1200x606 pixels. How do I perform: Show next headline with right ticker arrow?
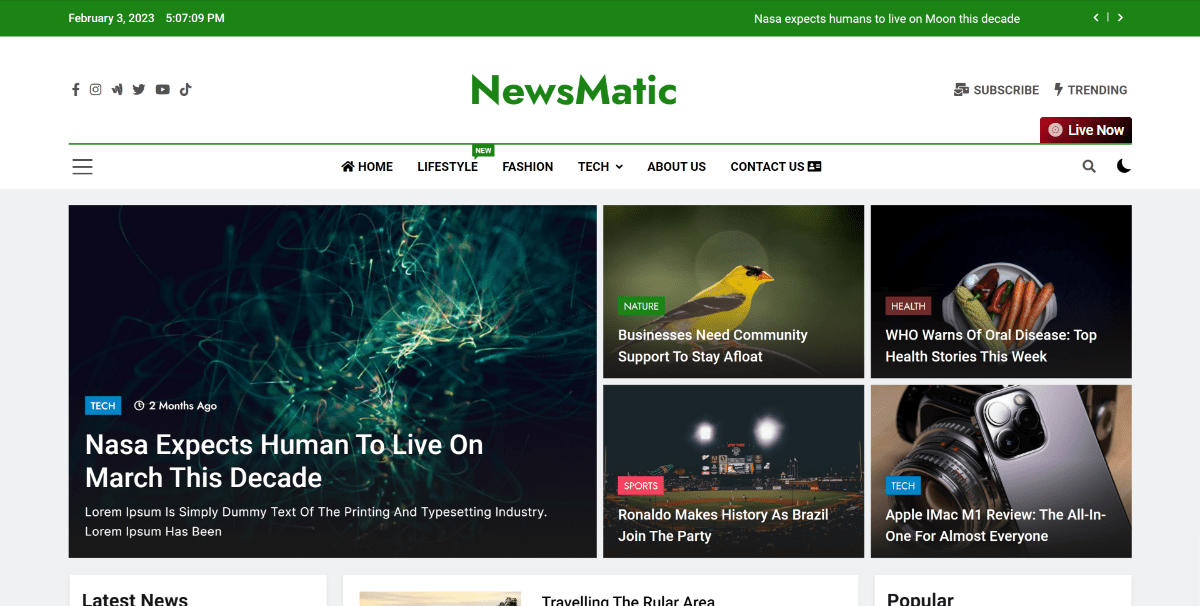pyautogui.click(x=1119, y=17)
